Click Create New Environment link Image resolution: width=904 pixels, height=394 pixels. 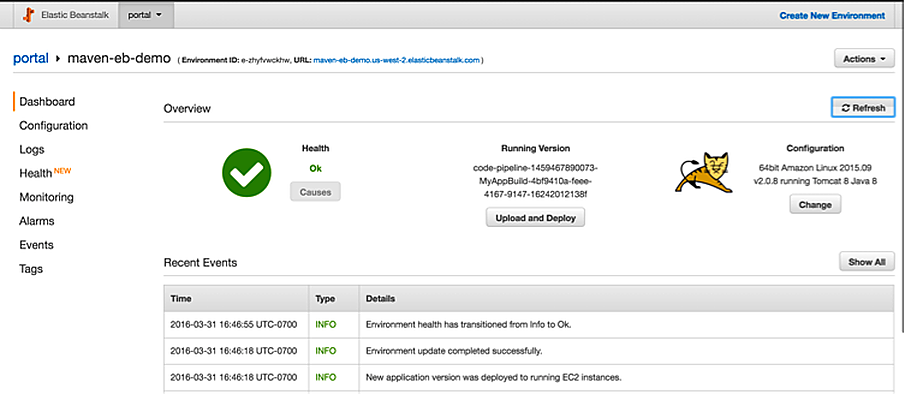tap(832, 16)
